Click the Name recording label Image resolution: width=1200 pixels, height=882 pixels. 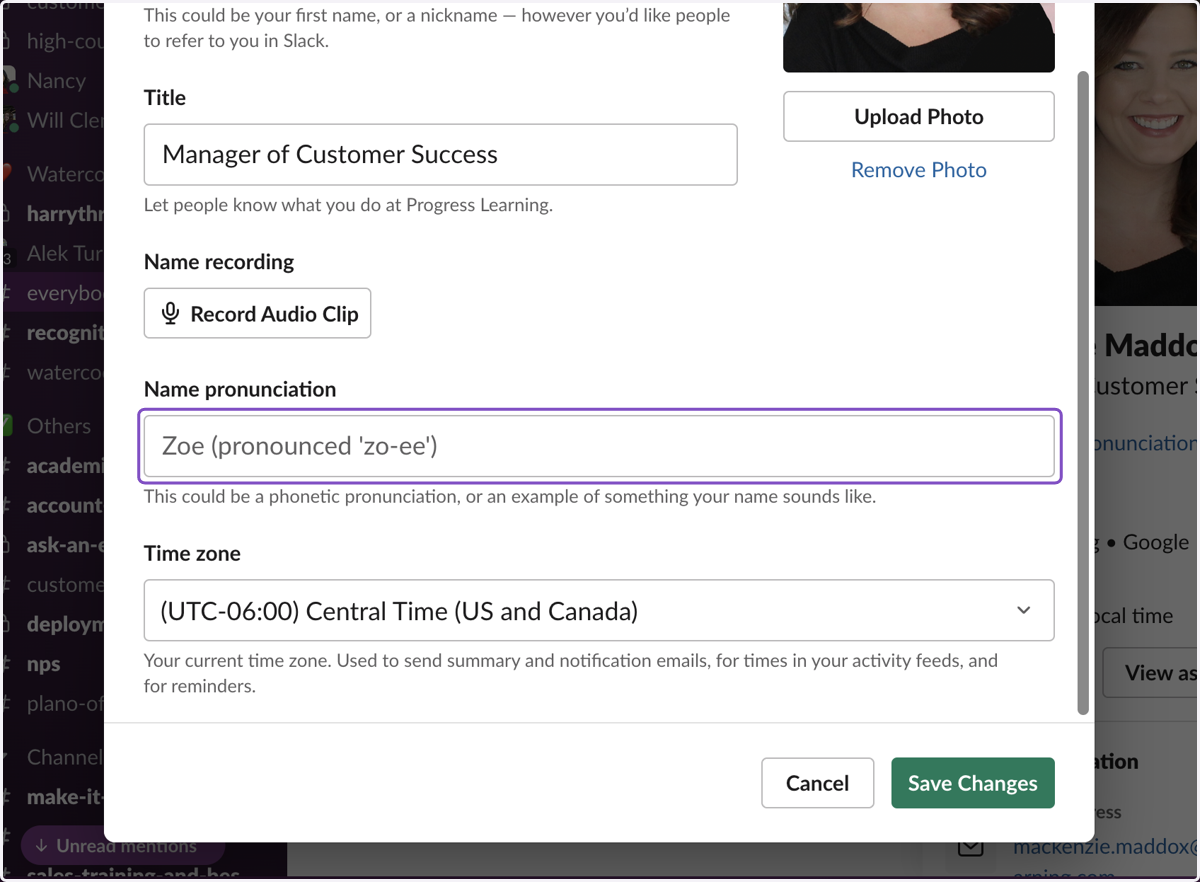click(219, 262)
